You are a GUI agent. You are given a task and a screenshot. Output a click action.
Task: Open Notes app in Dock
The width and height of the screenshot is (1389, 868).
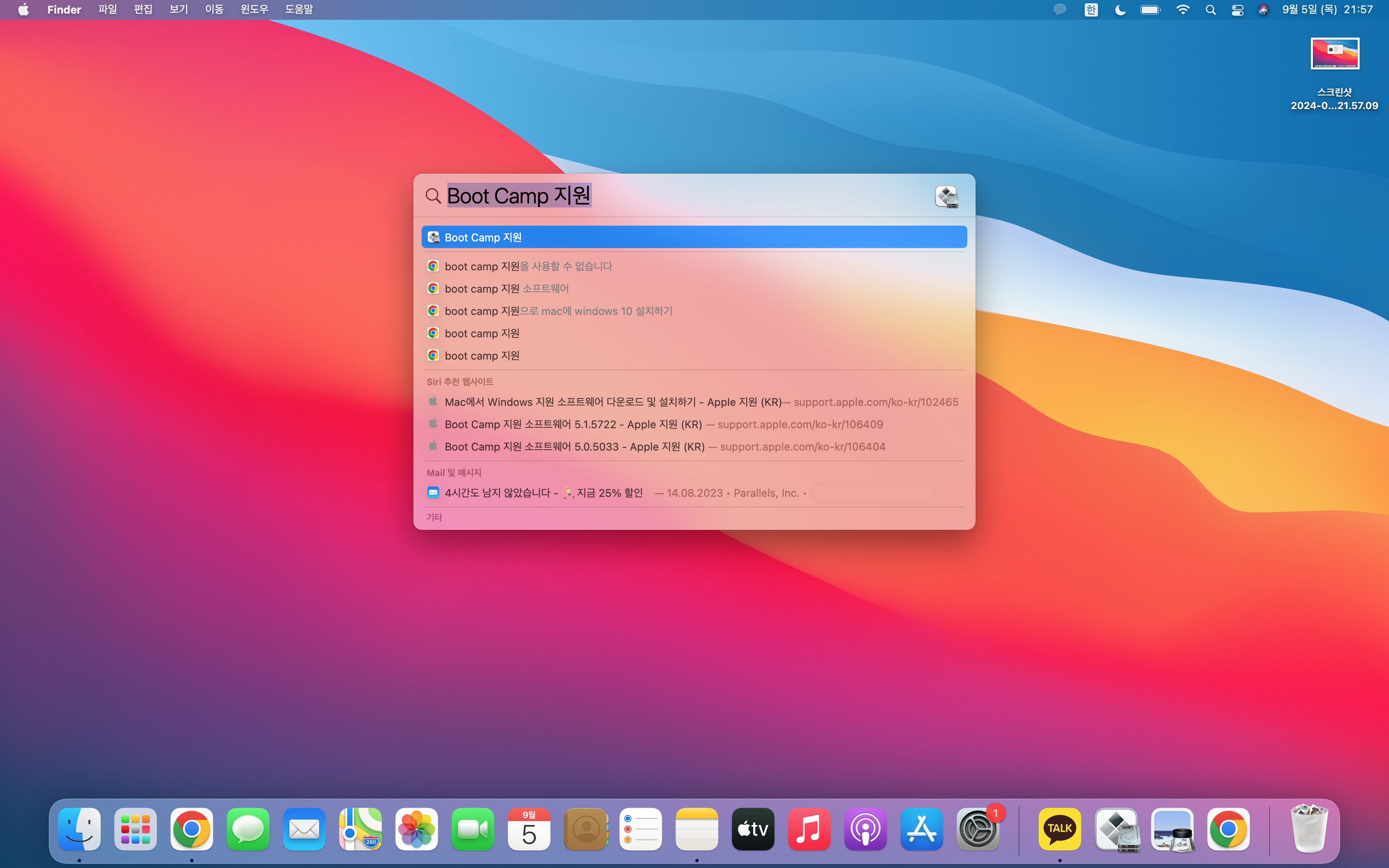coord(697,829)
